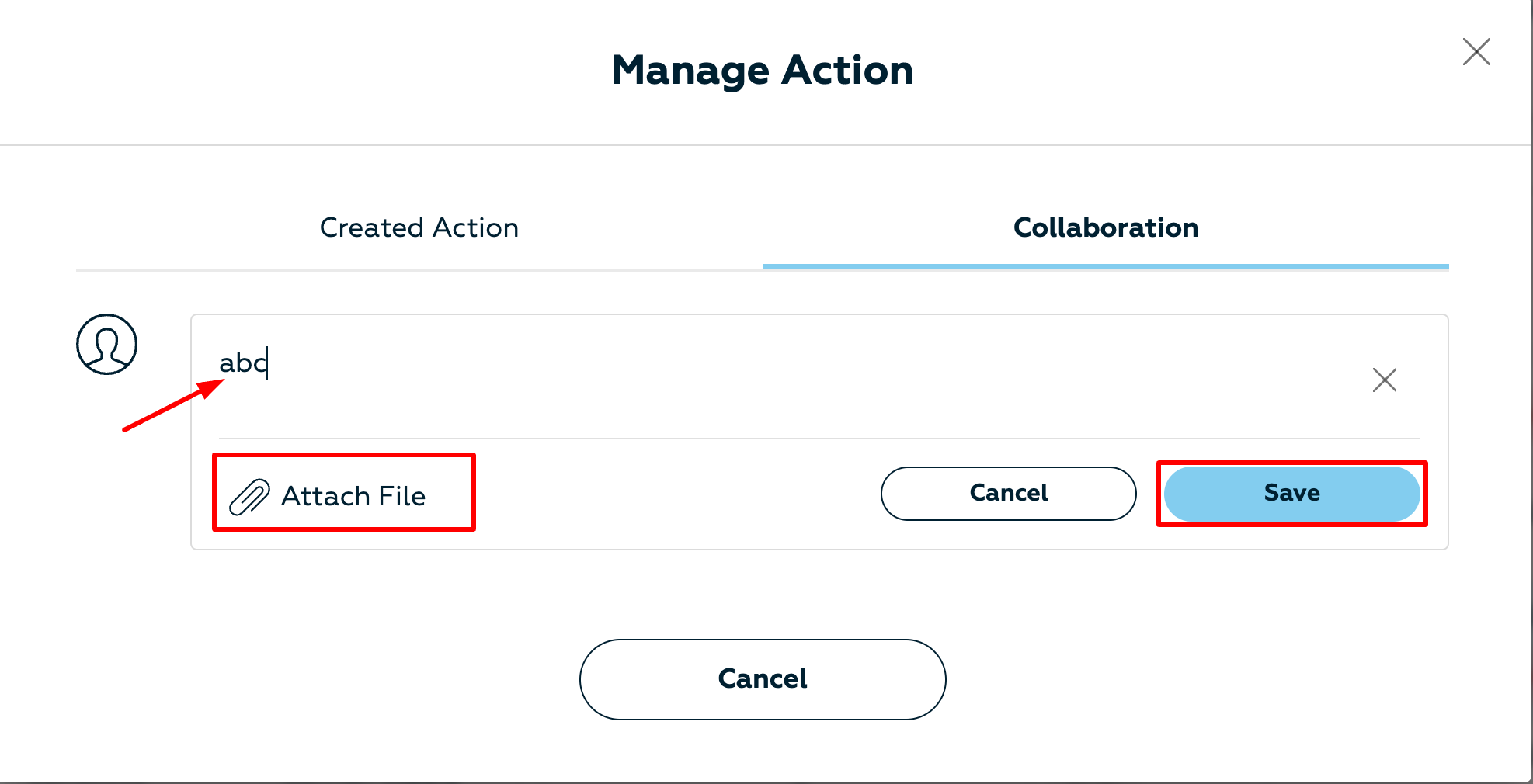Close the Manage Action dialog
Image resolution: width=1533 pixels, height=784 pixels.
1476,52
